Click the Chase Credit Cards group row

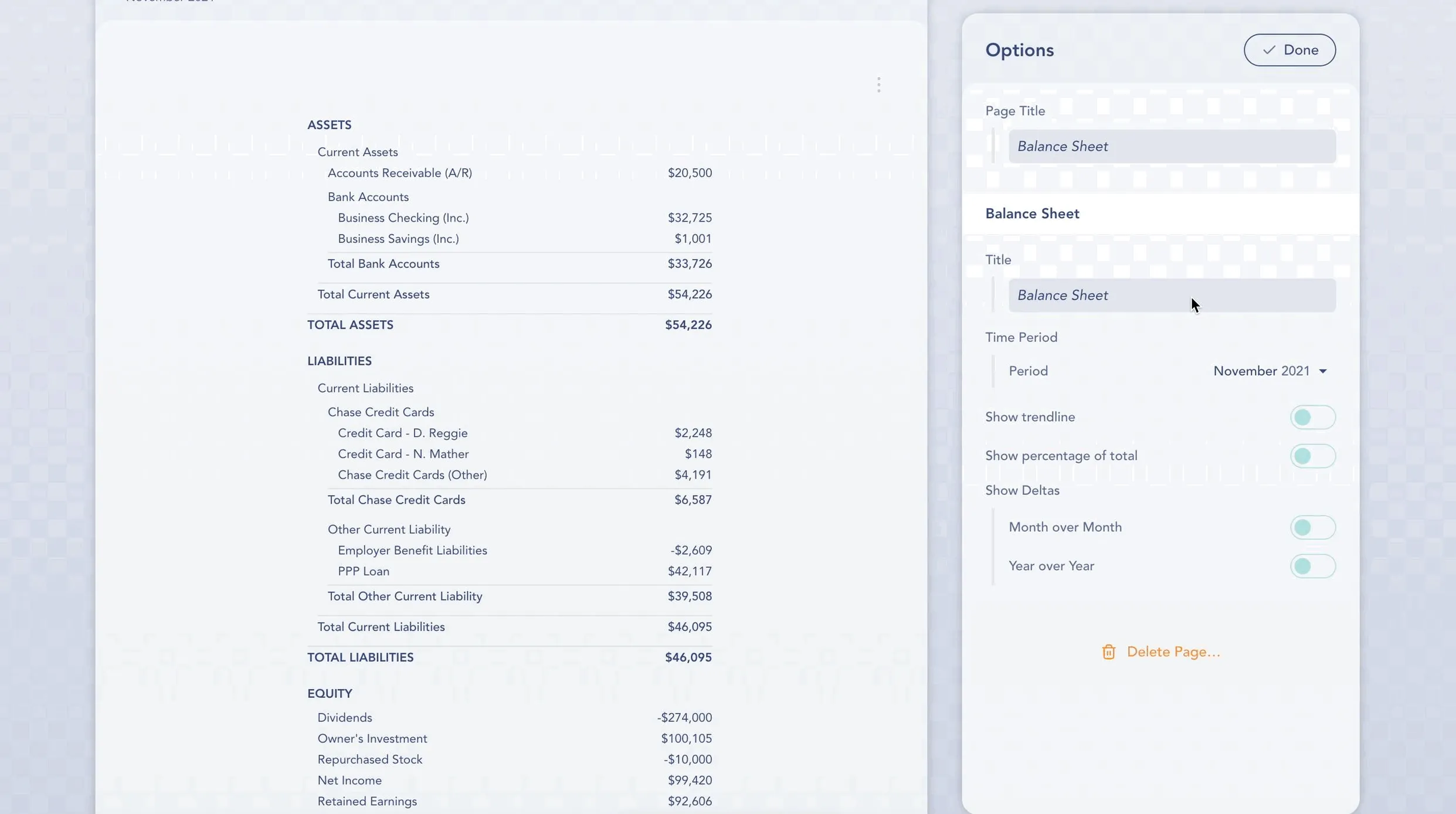coord(381,412)
